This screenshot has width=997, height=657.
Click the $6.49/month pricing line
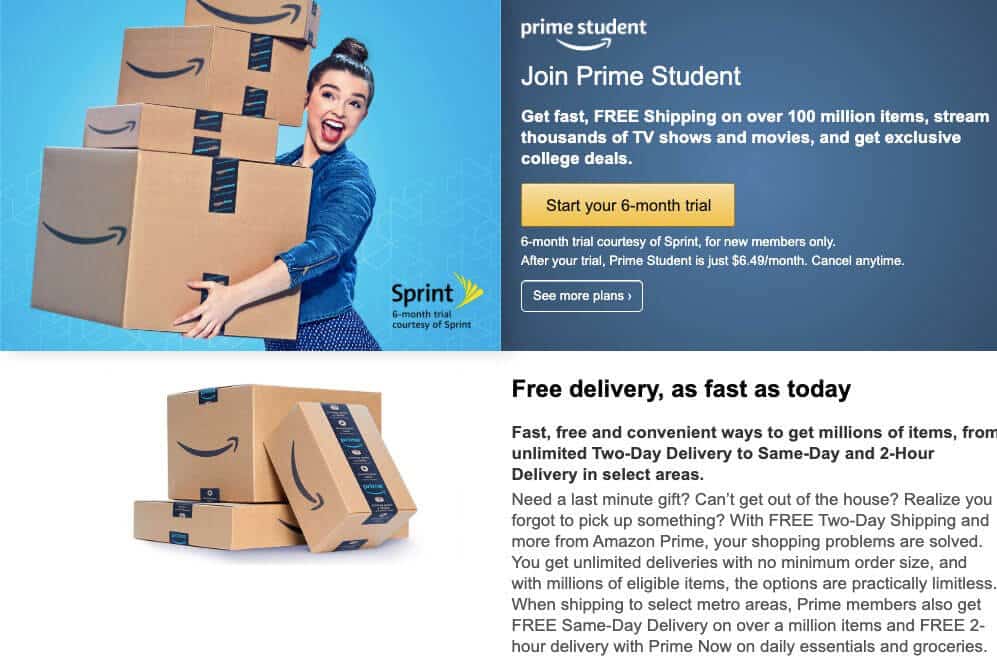712,261
